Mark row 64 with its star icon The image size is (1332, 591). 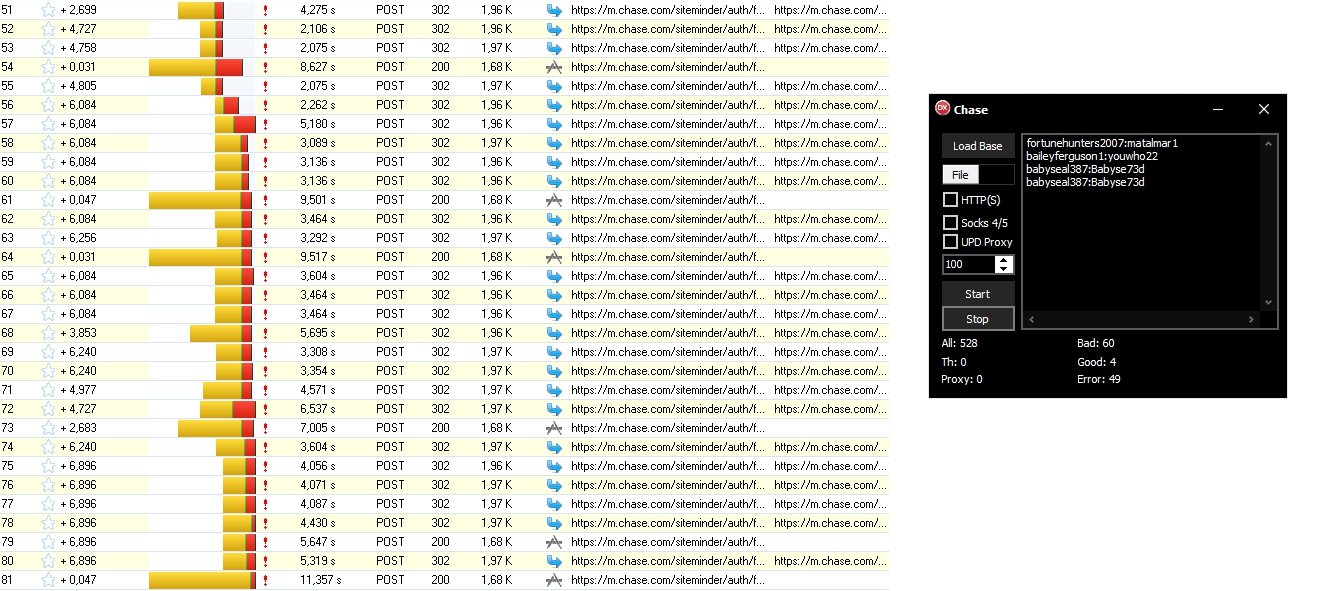point(48,257)
